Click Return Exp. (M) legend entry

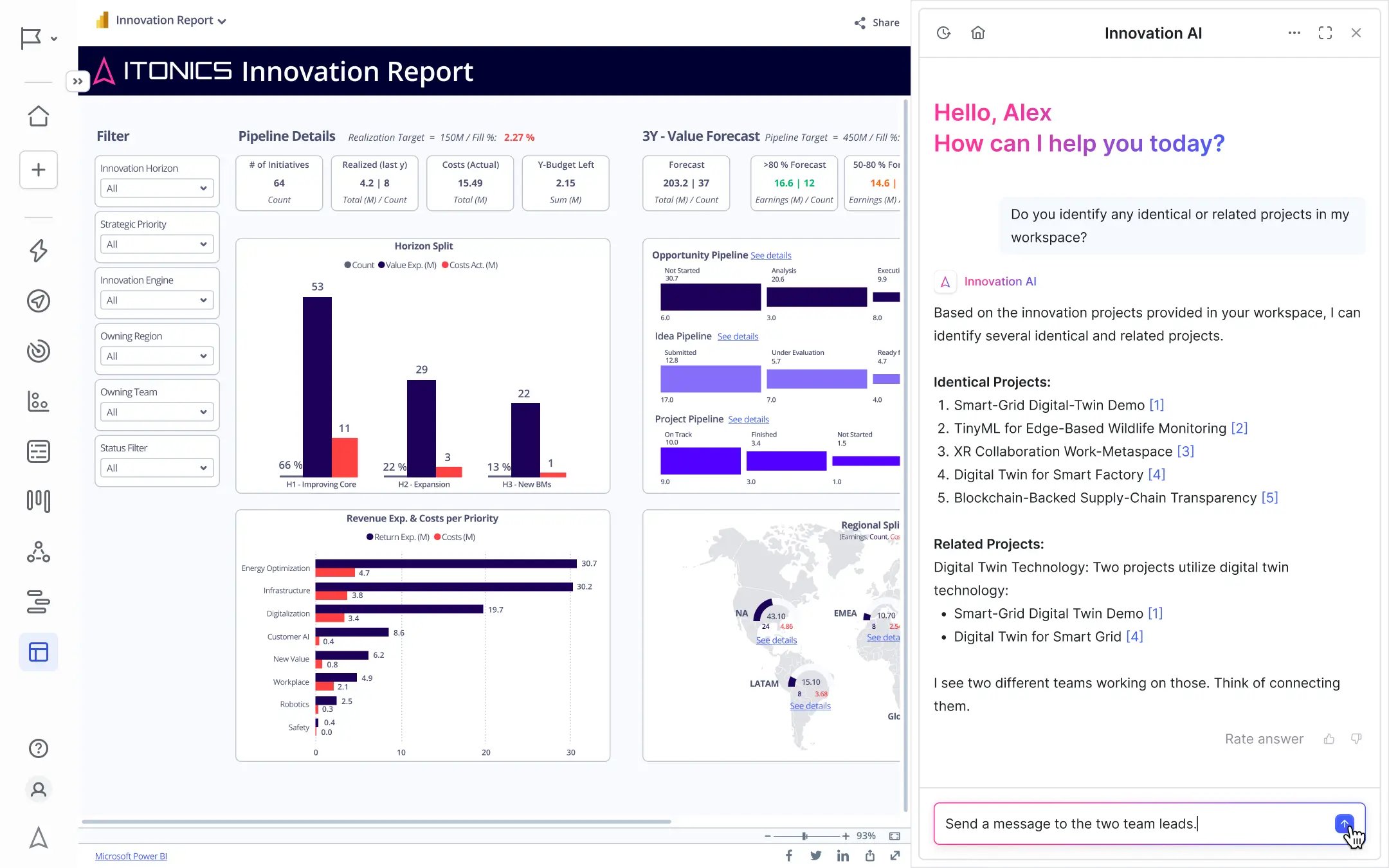tap(397, 537)
